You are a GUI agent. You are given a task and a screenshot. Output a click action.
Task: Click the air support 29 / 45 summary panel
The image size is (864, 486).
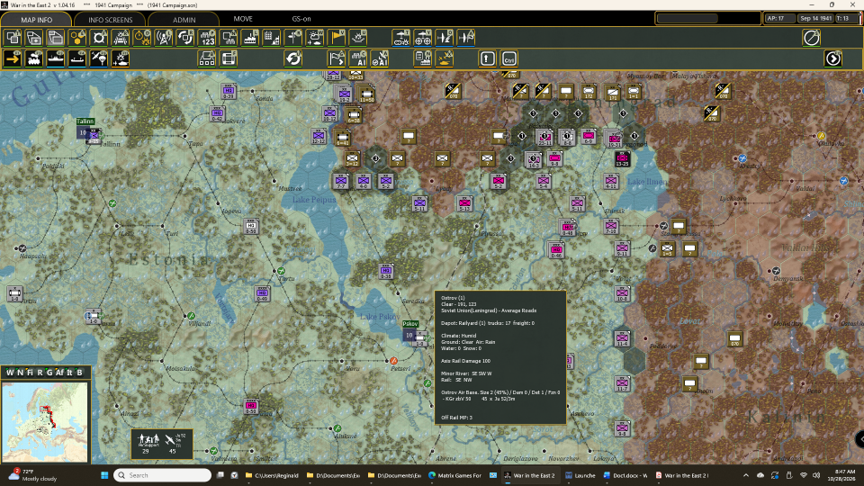[x=162, y=444]
